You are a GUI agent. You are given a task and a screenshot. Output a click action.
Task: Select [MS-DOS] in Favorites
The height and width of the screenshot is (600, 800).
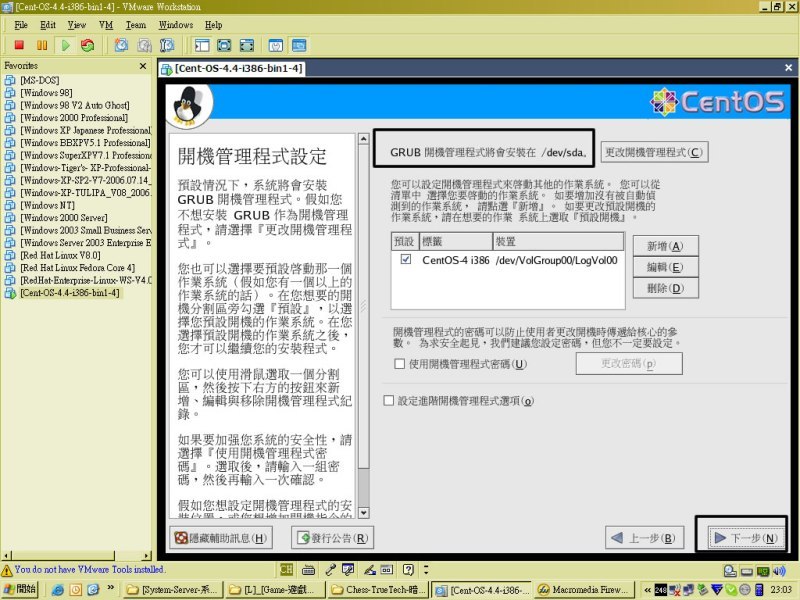pyautogui.click(x=39, y=81)
